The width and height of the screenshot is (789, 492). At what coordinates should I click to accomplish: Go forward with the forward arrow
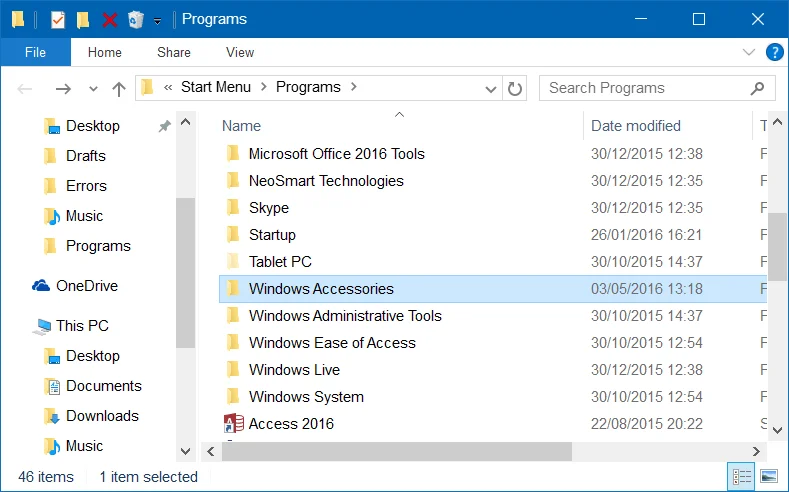(x=63, y=89)
